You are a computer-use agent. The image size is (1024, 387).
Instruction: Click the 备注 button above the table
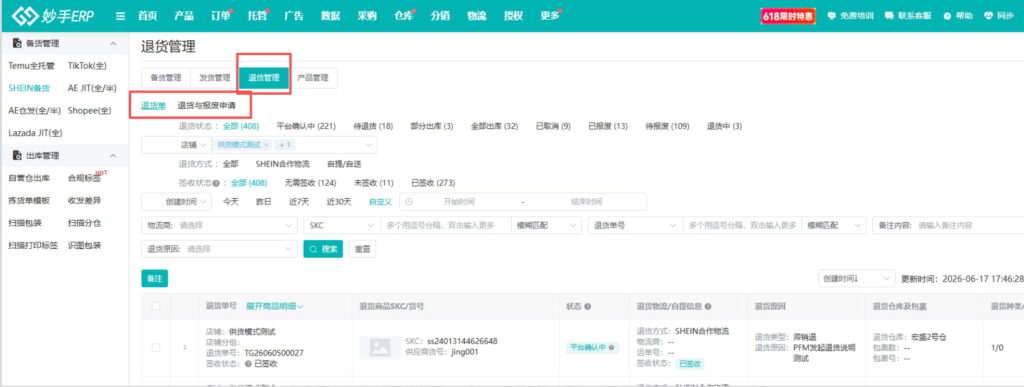pyautogui.click(x=155, y=279)
